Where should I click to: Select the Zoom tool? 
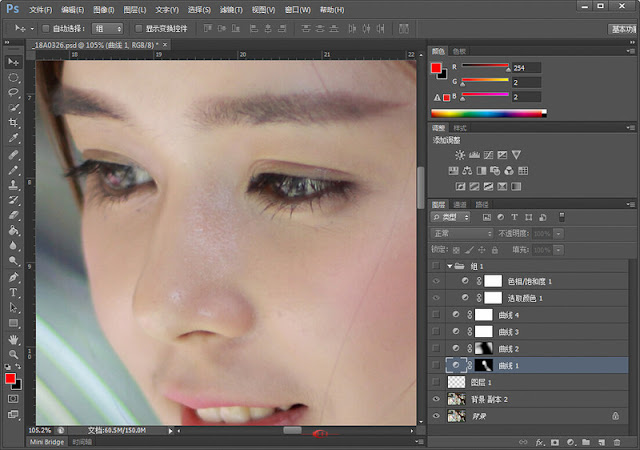tap(13, 354)
